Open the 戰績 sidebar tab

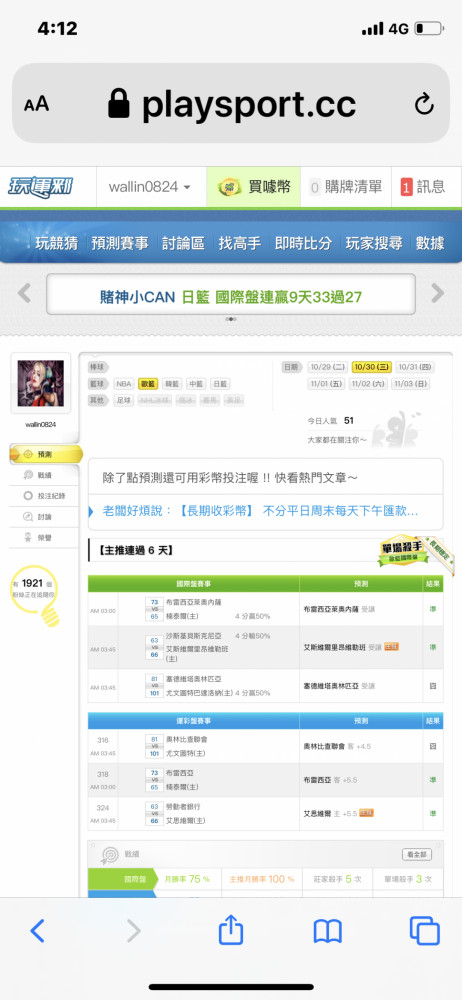45,474
